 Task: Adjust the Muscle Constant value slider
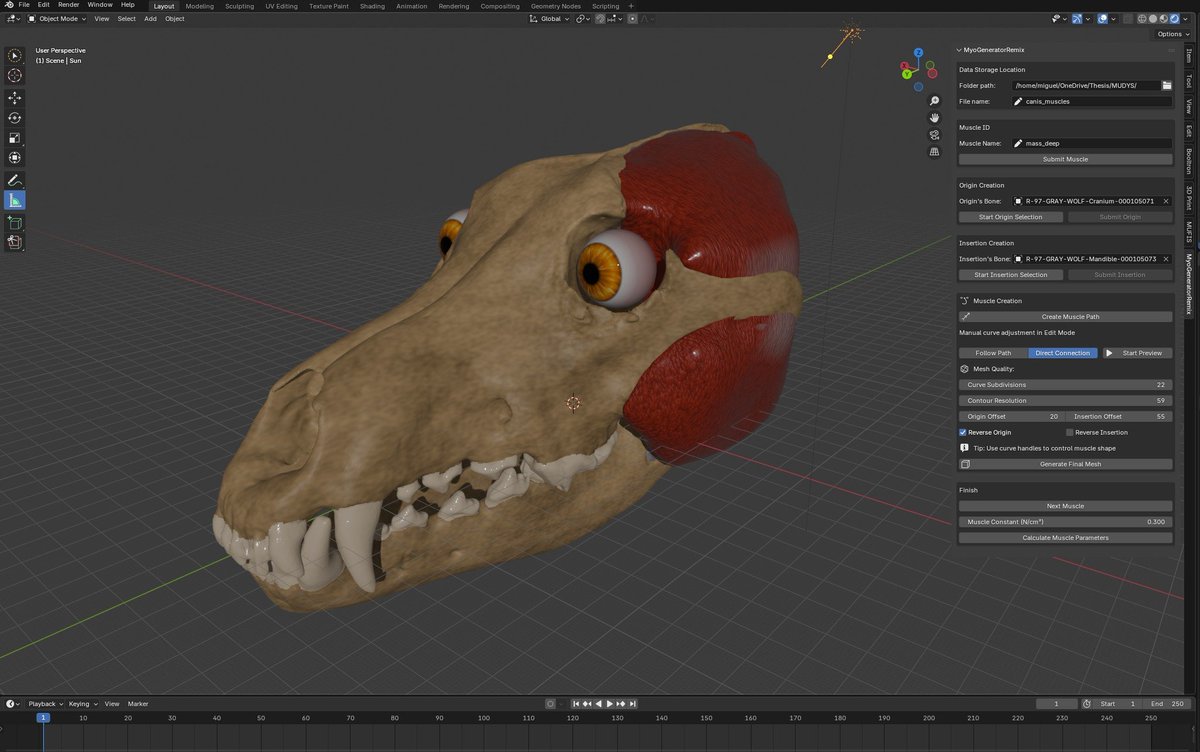point(1065,522)
